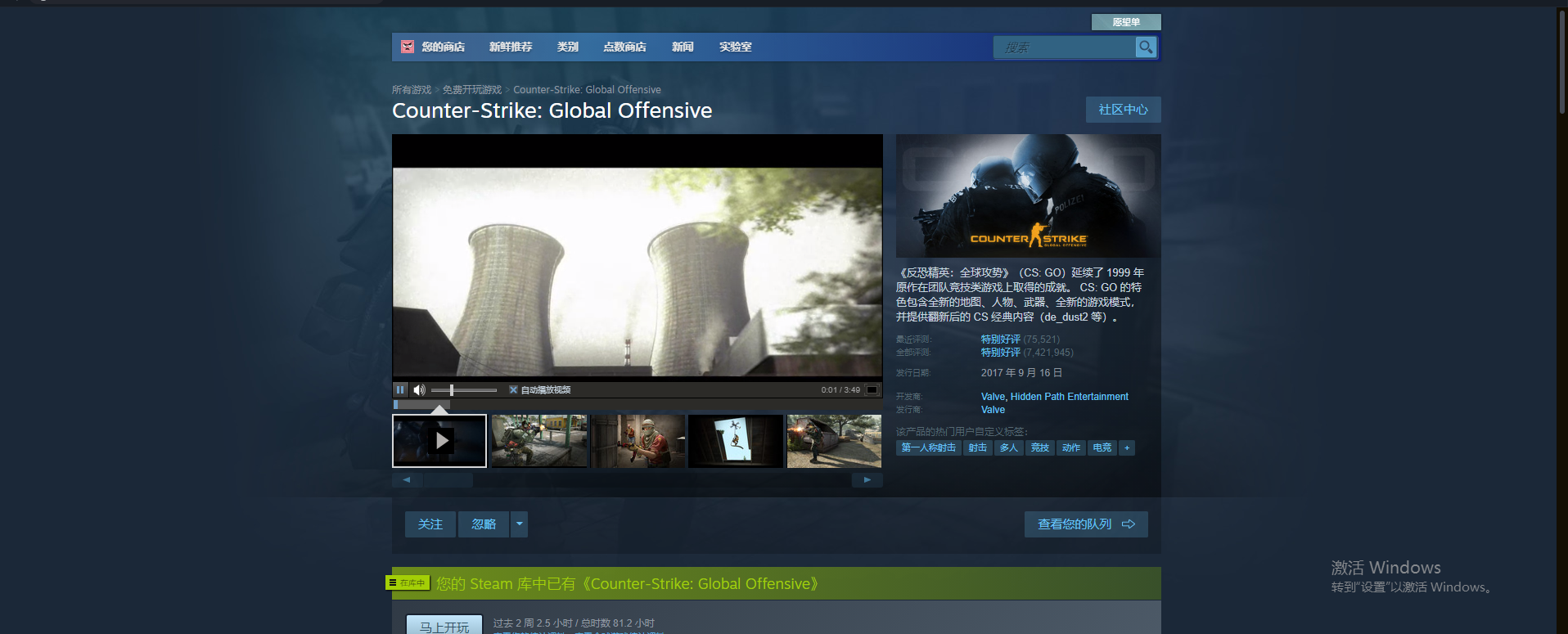Click the 忽略 ignore button
The height and width of the screenshot is (634, 1568).
(x=484, y=524)
